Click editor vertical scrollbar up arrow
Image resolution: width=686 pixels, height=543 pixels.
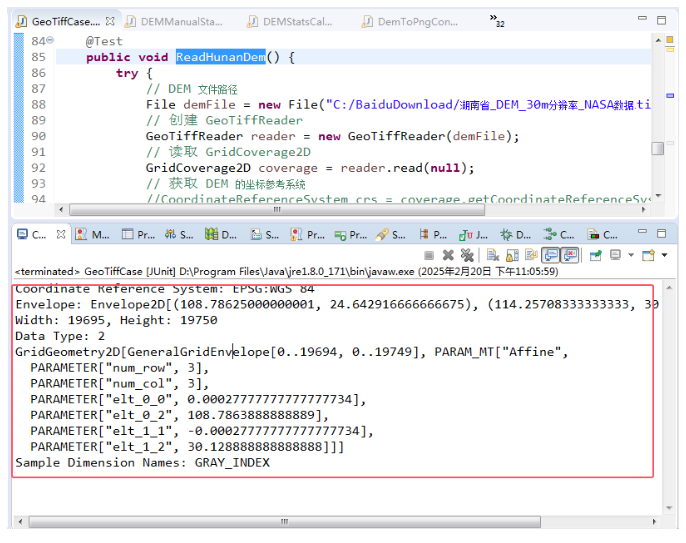point(658,40)
